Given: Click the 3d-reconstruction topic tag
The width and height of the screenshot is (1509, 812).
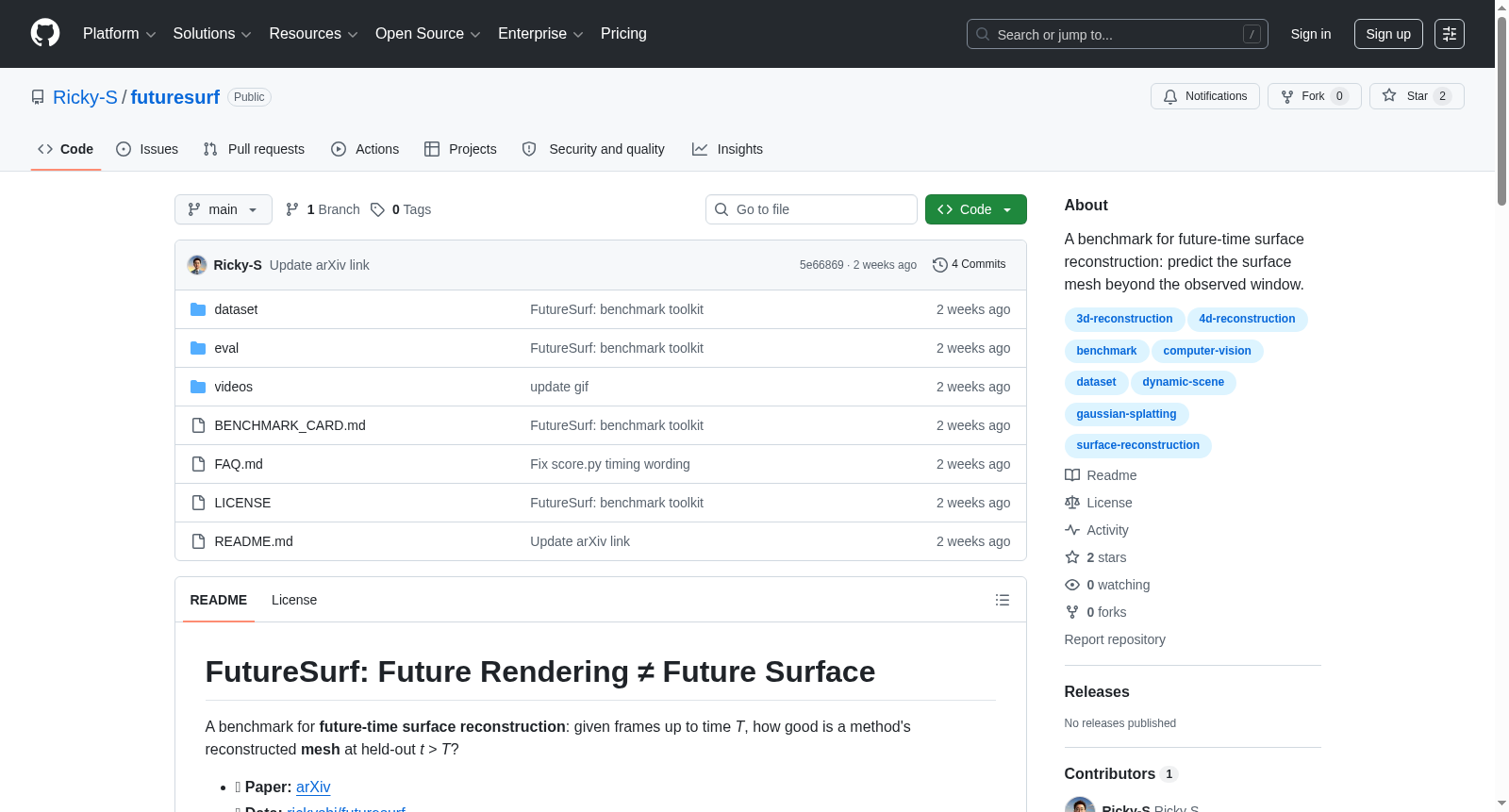Looking at the screenshot, I should tap(1124, 319).
